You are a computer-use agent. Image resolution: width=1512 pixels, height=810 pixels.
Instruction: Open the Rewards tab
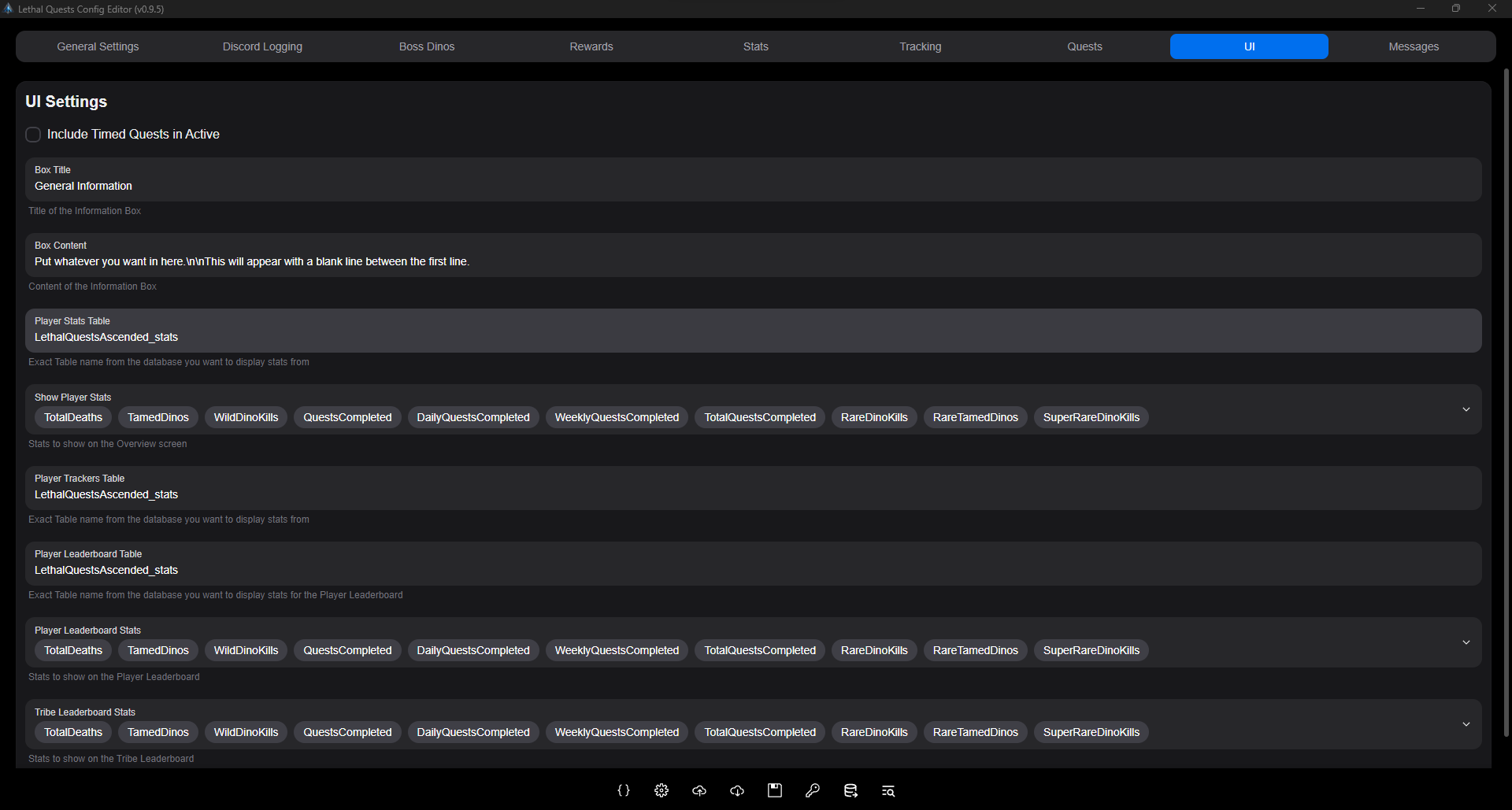point(591,46)
